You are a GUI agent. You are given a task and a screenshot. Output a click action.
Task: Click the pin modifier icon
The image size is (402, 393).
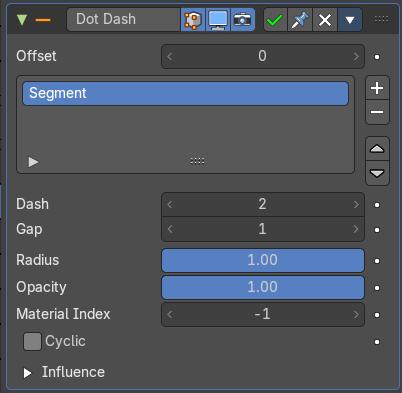(x=300, y=19)
